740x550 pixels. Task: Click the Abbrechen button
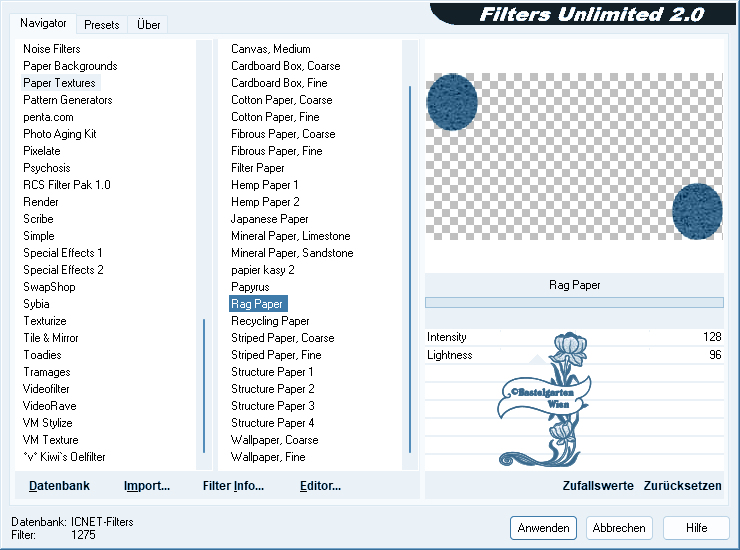619,528
